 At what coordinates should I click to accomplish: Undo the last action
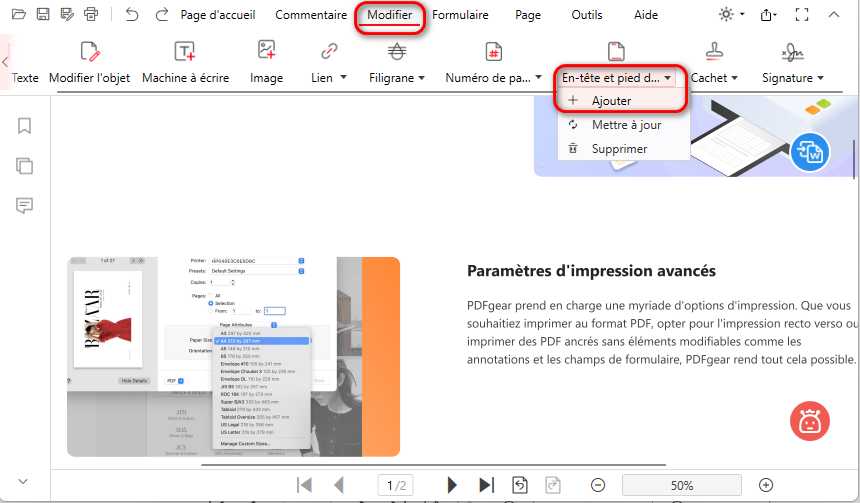(132, 15)
